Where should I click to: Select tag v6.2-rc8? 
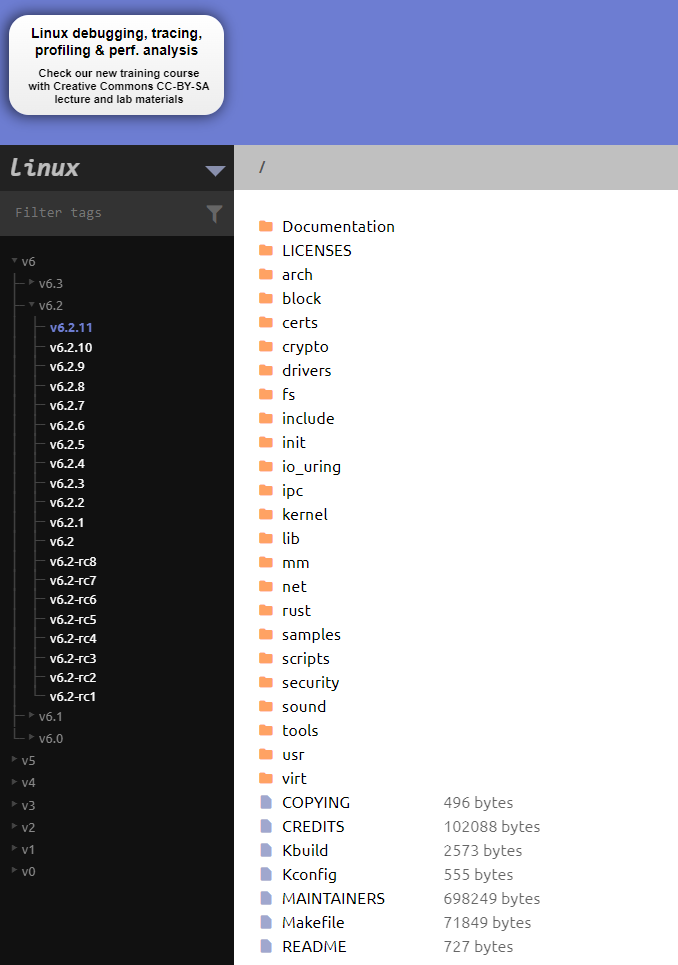coord(73,561)
